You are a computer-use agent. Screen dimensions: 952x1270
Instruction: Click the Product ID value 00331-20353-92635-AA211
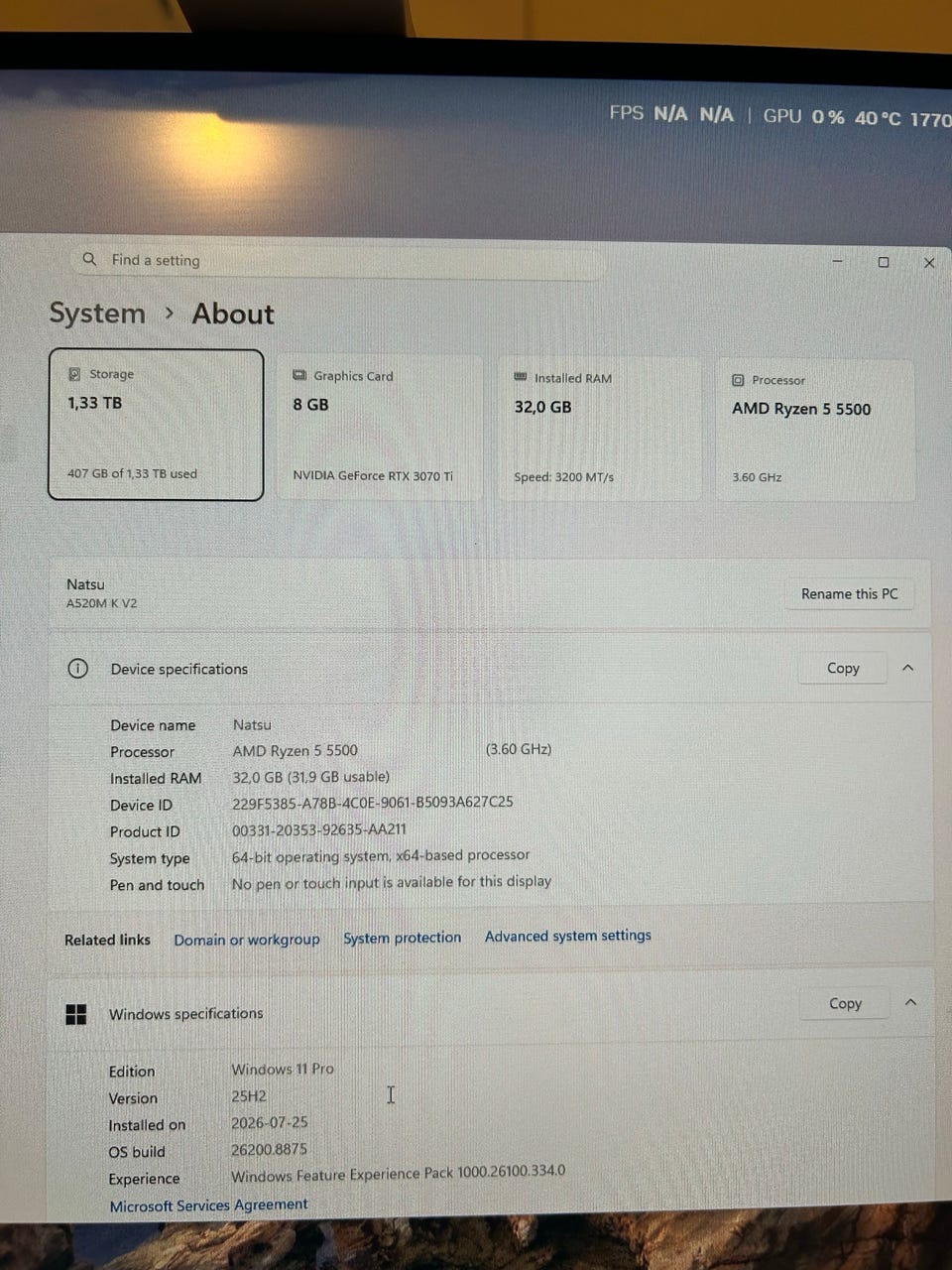tap(318, 829)
